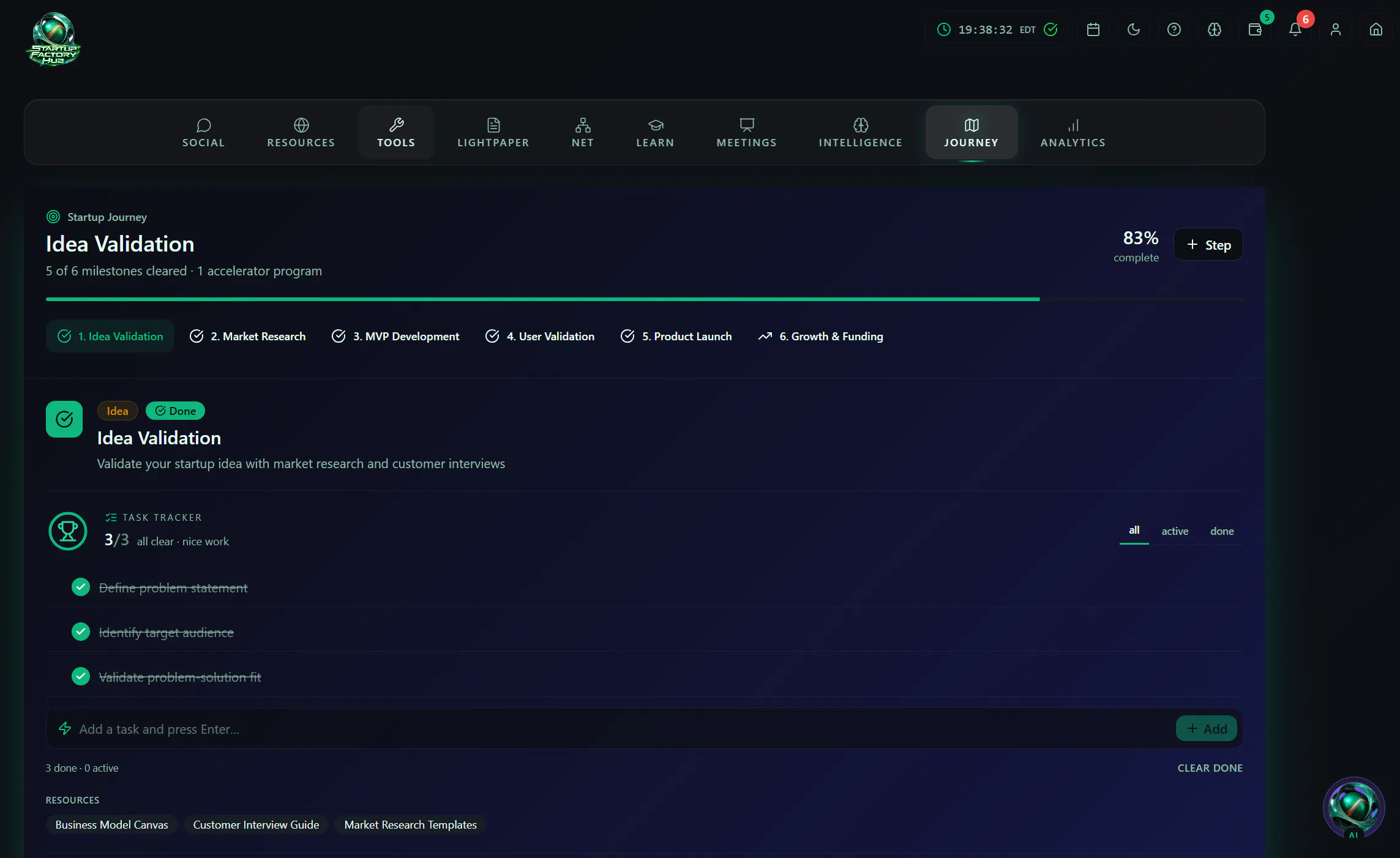Image resolution: width=1400 pixels, height=858 pixels.
Task: Click the Startup Factory Hub logo
Action: click(54, 39)
